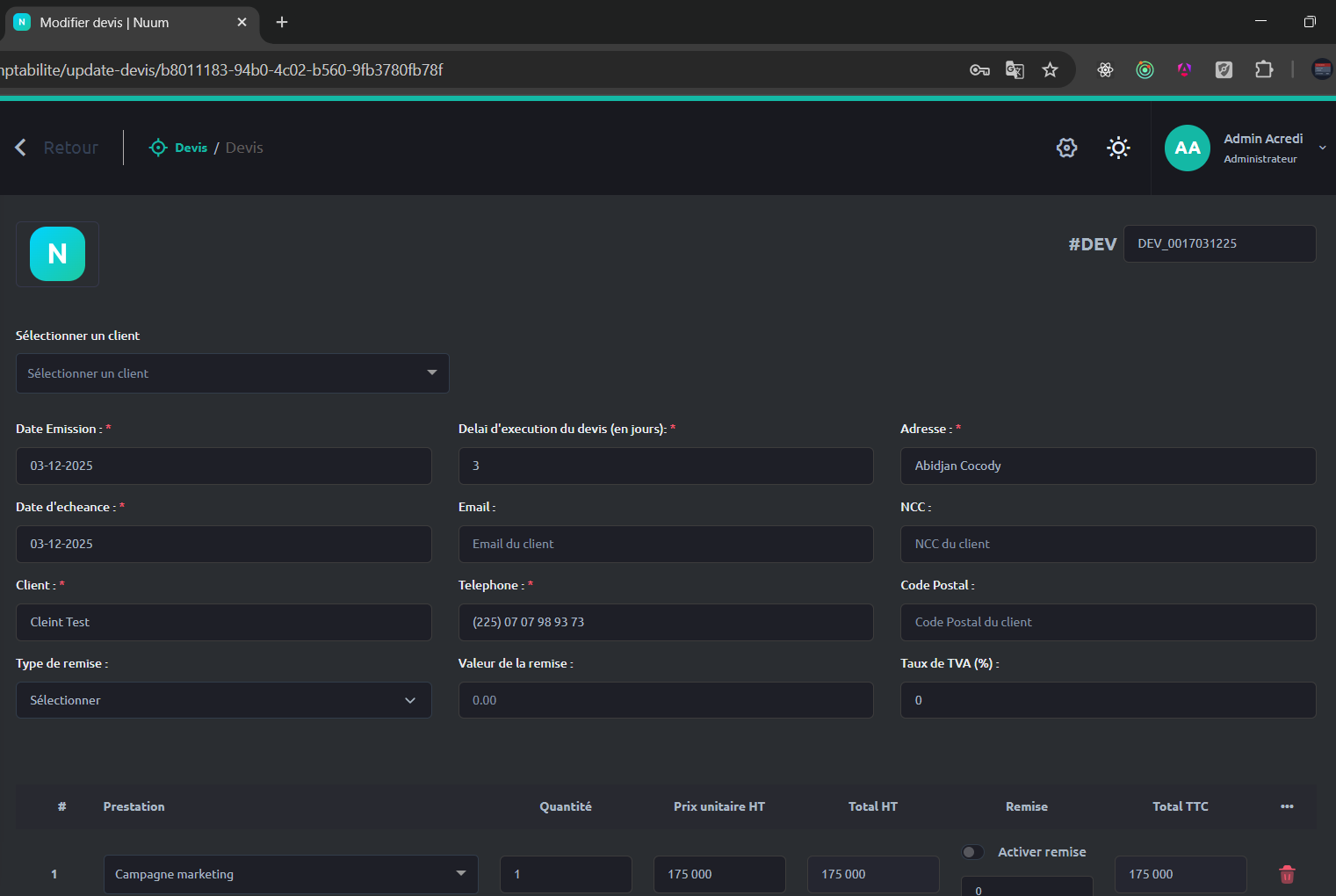Image resolution: width=1336 pixels, height=896 pixels.
Task: Bookmark this page with the star icon
Action: click(1050, 70)
